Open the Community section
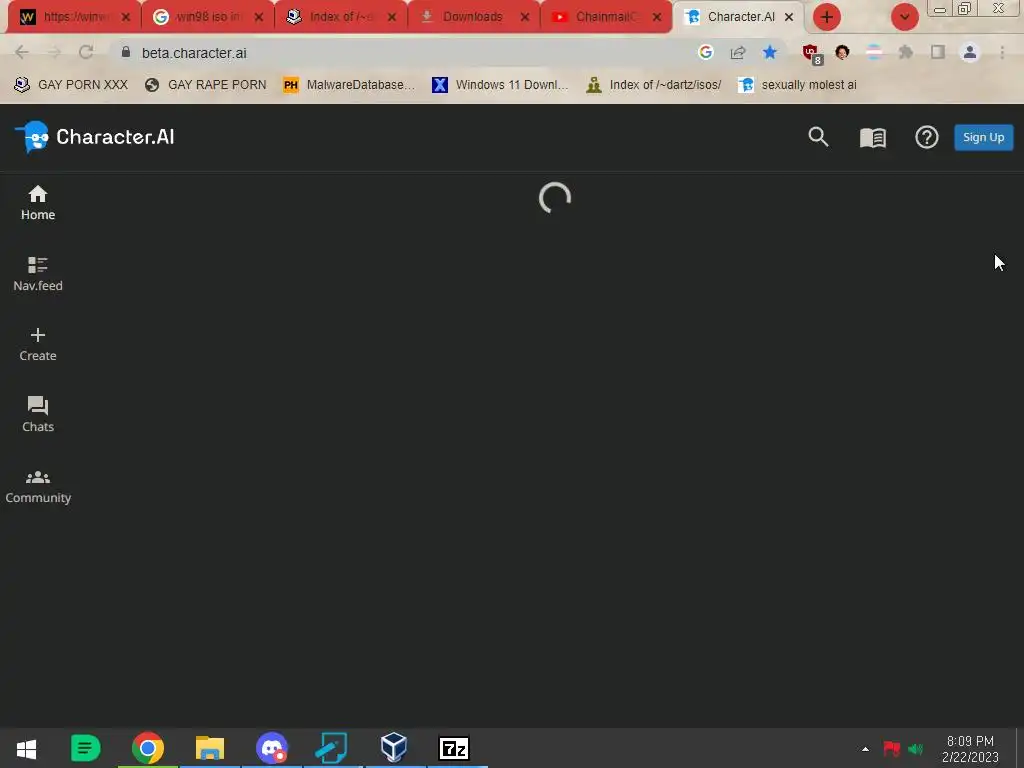The width and height of the screenshot is (1024, 768). pyautogui.click(x=38, y=487)
